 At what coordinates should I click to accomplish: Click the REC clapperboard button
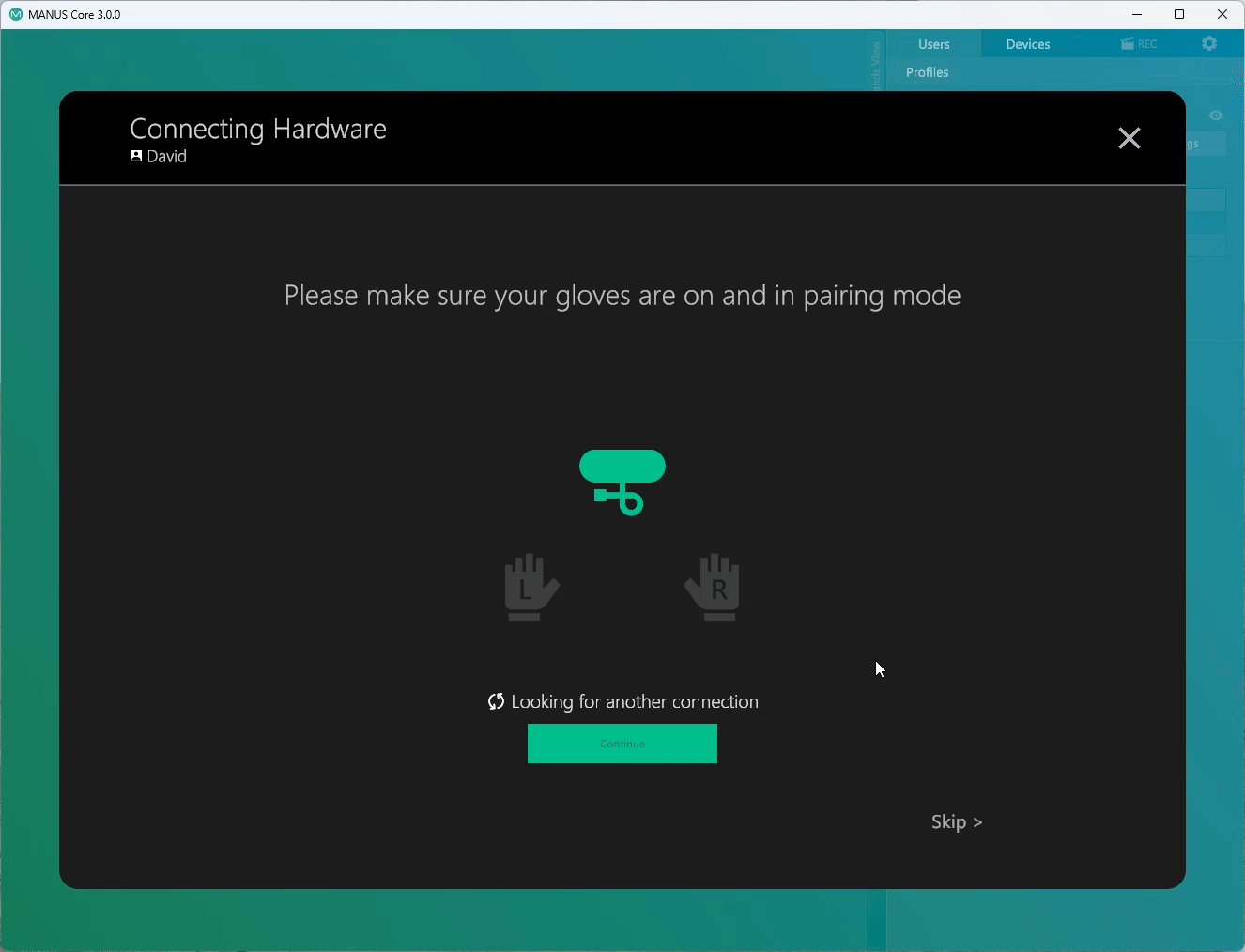[1139, 44]
